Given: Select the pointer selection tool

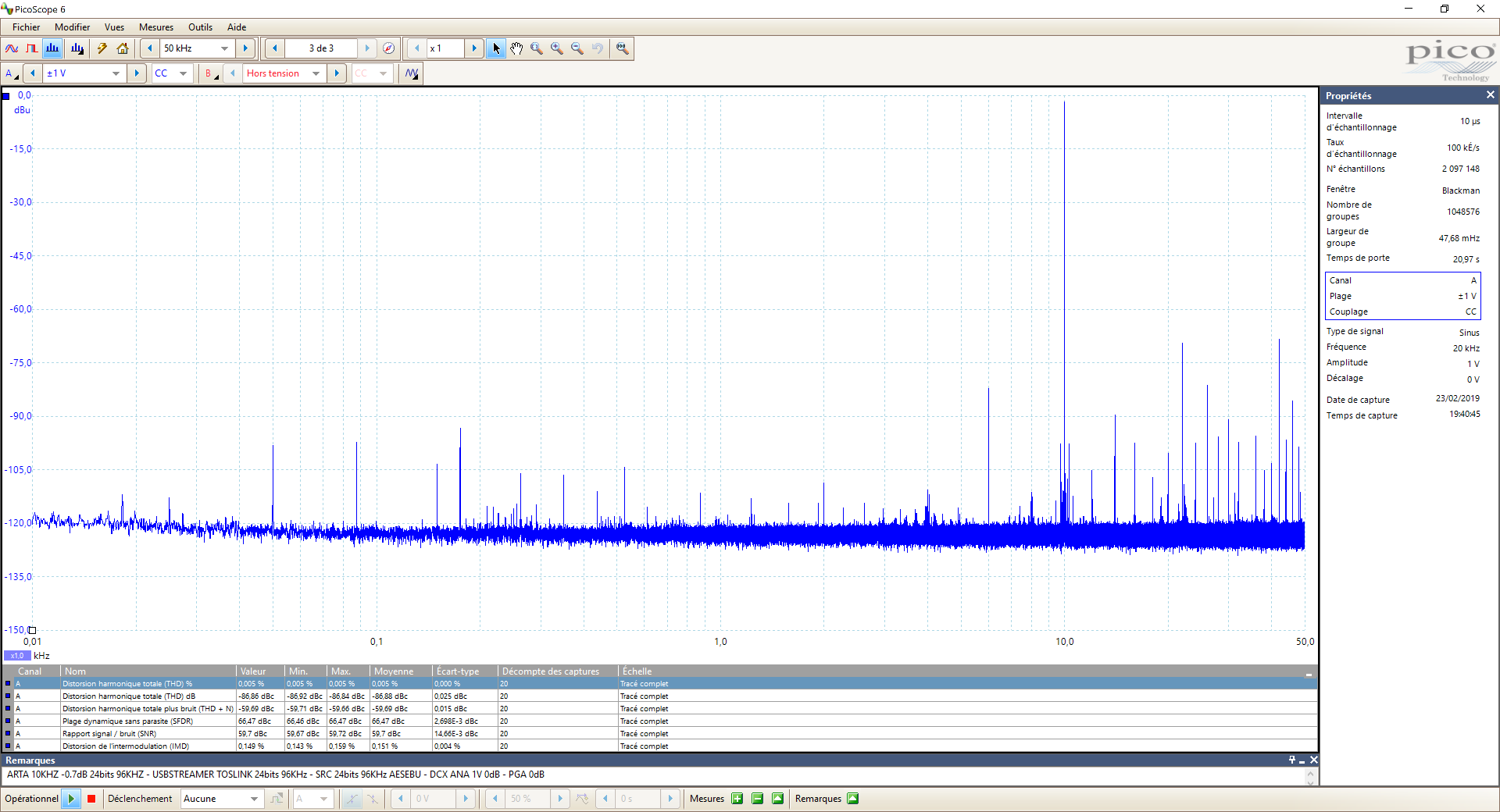Looking at the screenshot, I should coord(496,48).
